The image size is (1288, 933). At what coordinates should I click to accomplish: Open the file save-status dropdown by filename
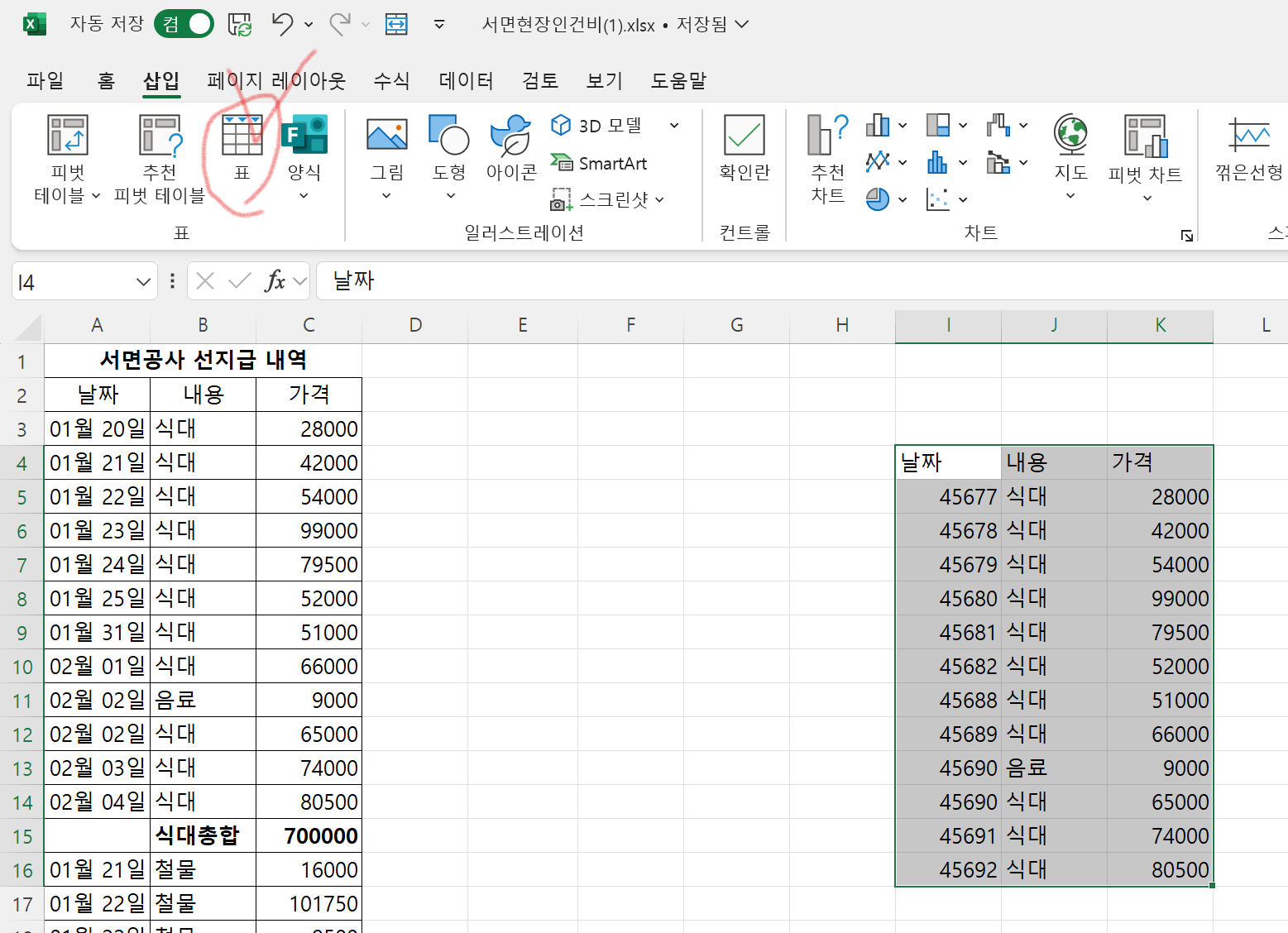click(742, 24)
